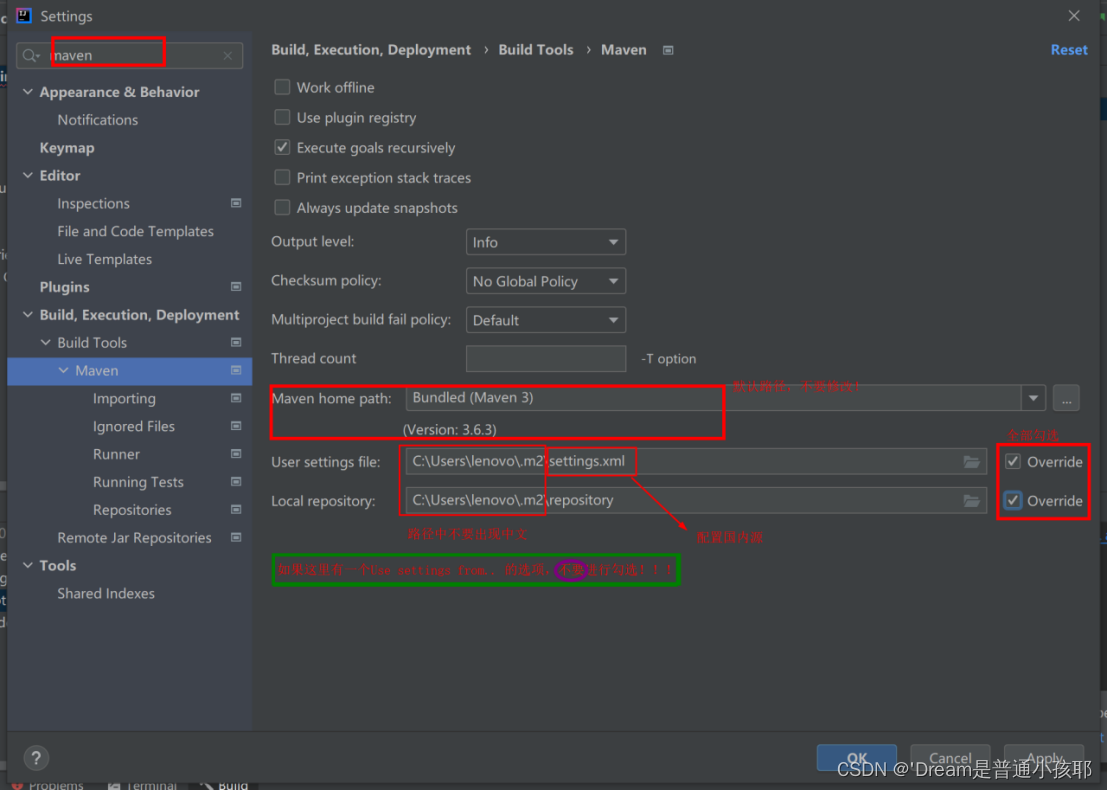The image size is (1108, 790).
Task: Close the Settings dialog
Action: 1074,16
